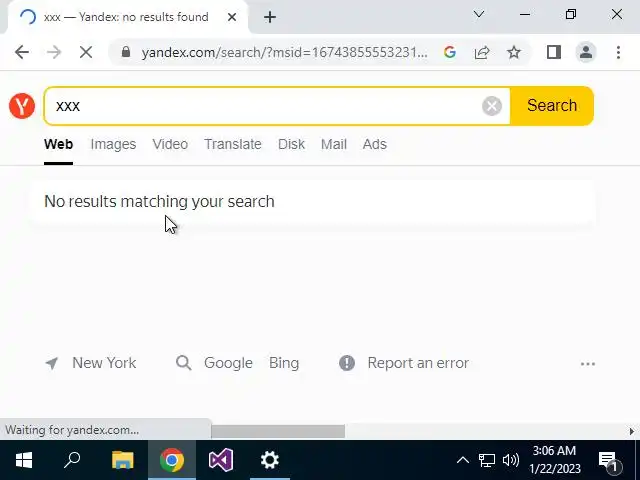Click the exclamation mark error icon
The width and height of the screenshot is (640, 480).
[347, 363]
